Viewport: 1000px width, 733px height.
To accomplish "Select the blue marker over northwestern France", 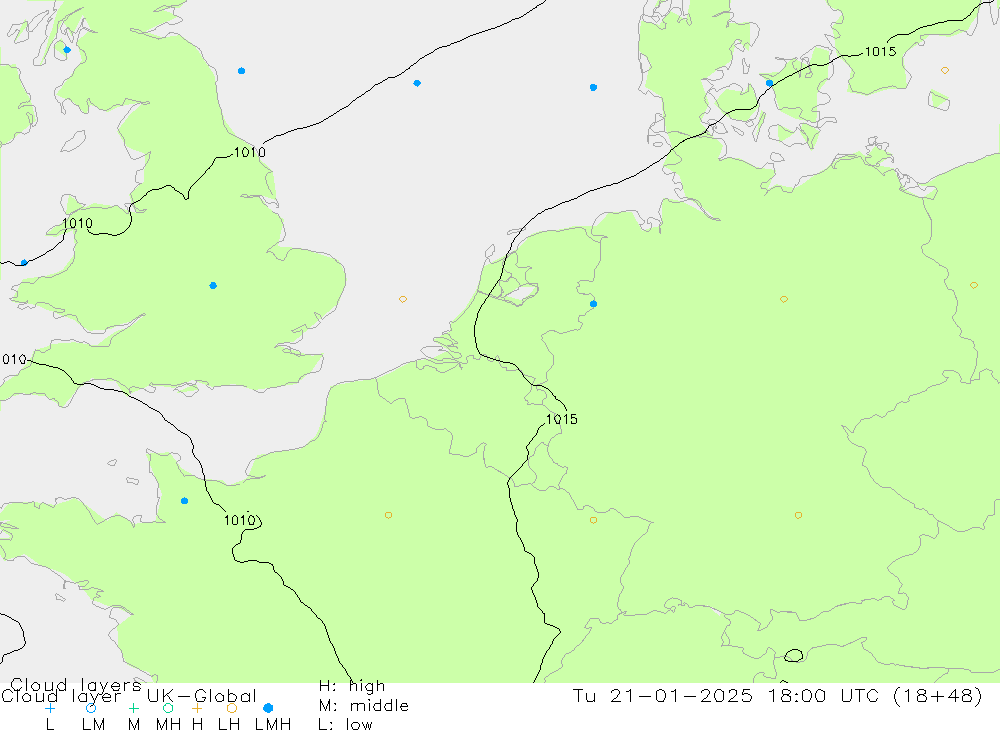I will (184, 501).
